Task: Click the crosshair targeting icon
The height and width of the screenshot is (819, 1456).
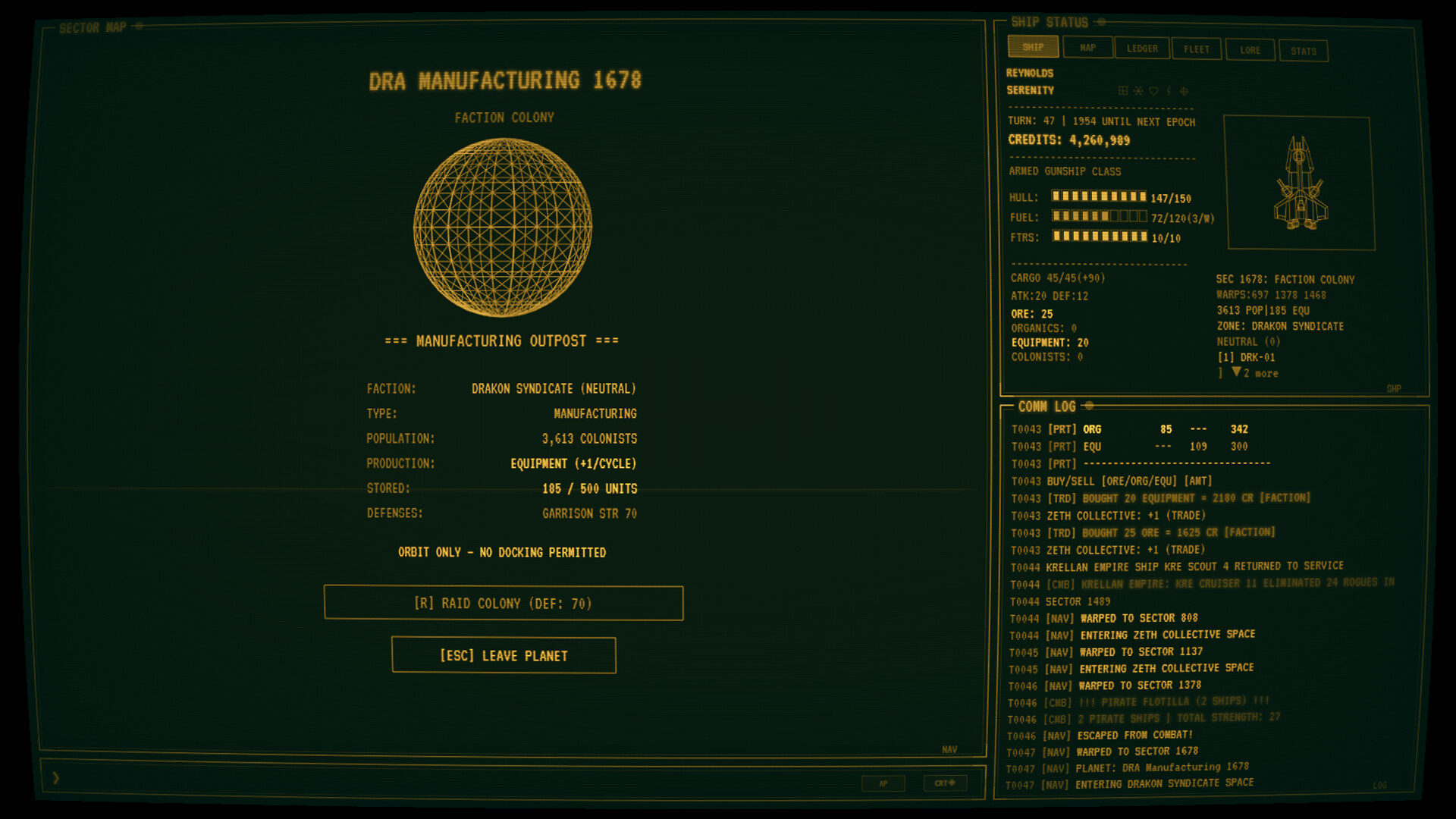Action: (1184, 91)
